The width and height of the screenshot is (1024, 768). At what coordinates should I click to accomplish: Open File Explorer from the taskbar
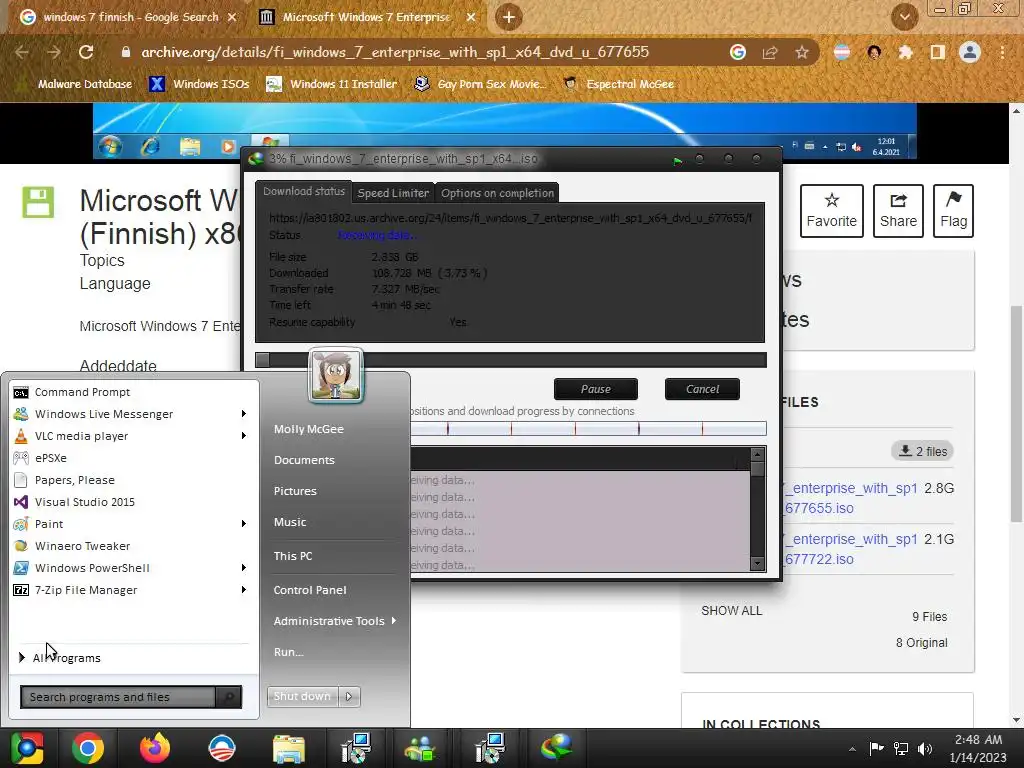pyautogui.click(x=289, y=748)
